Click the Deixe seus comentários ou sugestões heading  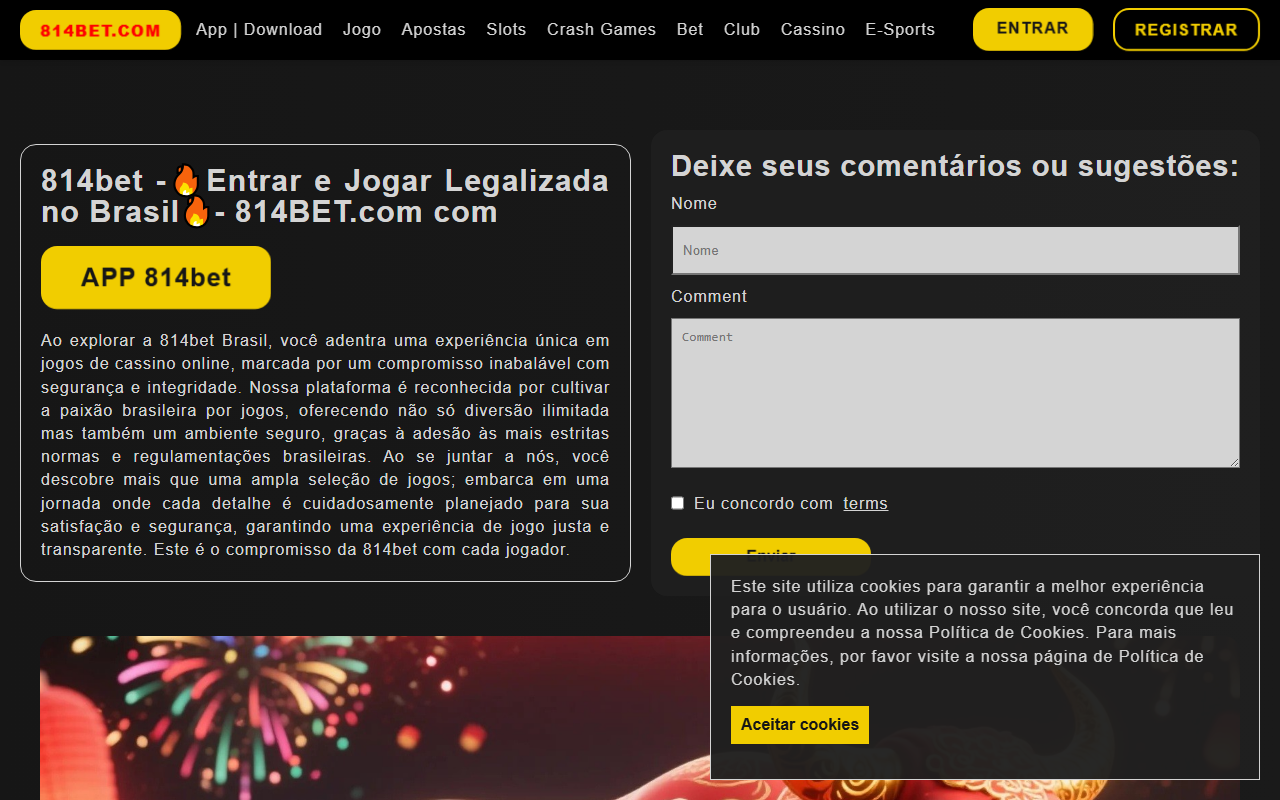955,166
